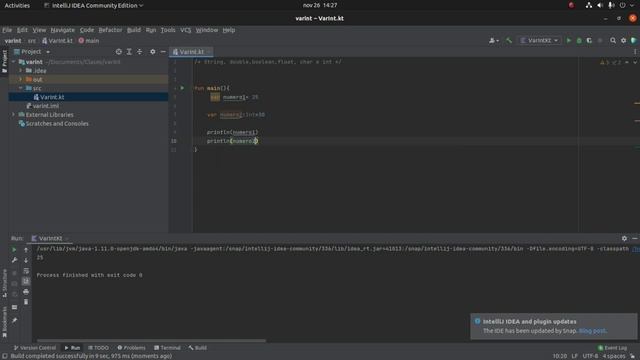Viewport: 640px width, 360px height.
Task: Click the layout icon in Run panel sidebar
Action: (14, 307)
